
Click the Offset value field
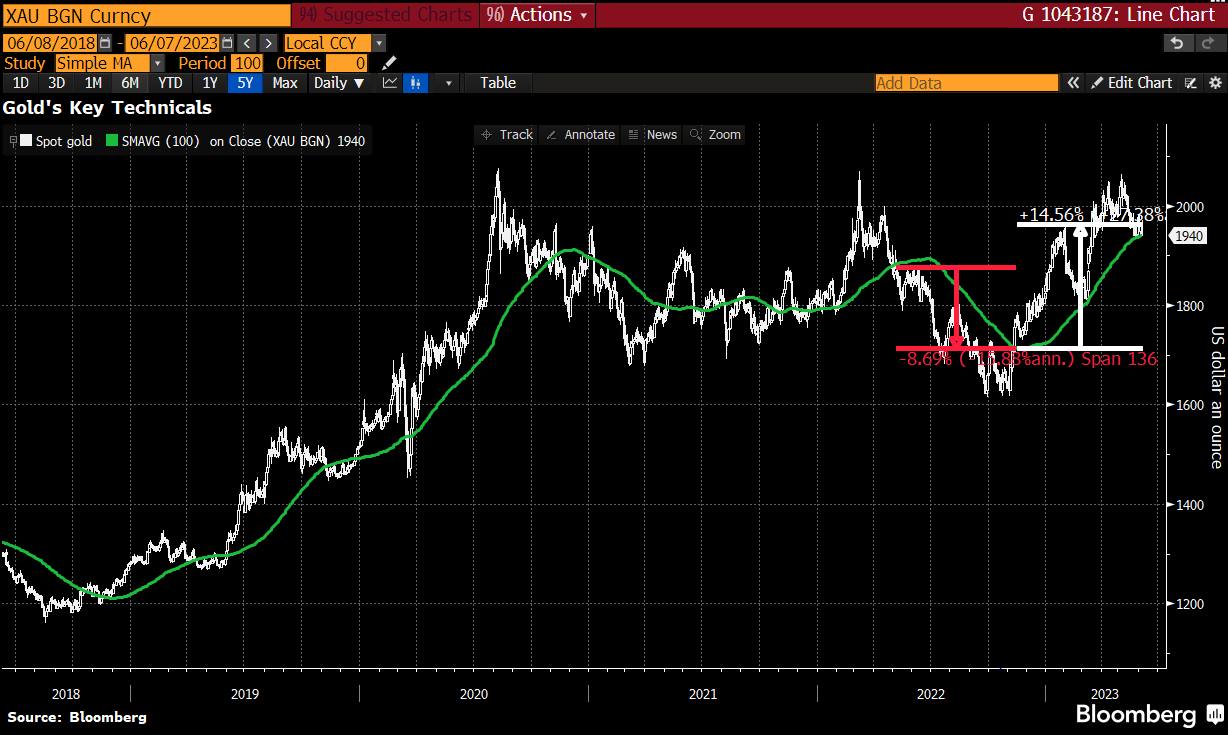pos(347,63)
